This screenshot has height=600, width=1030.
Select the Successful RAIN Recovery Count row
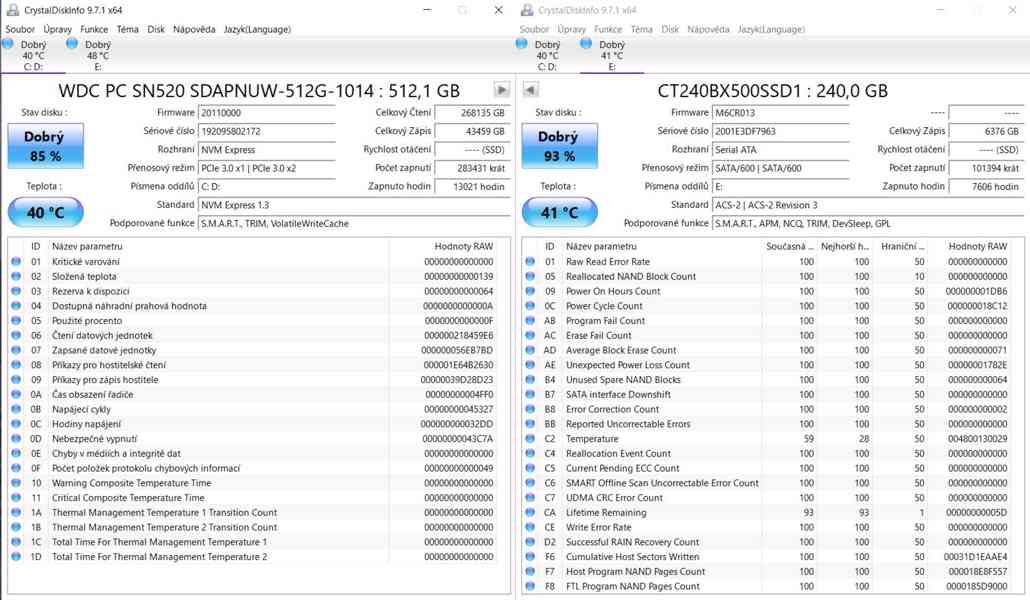767,542
